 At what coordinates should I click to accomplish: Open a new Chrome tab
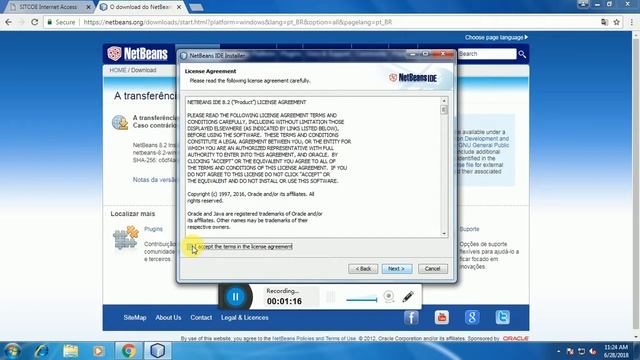point(196,7)
